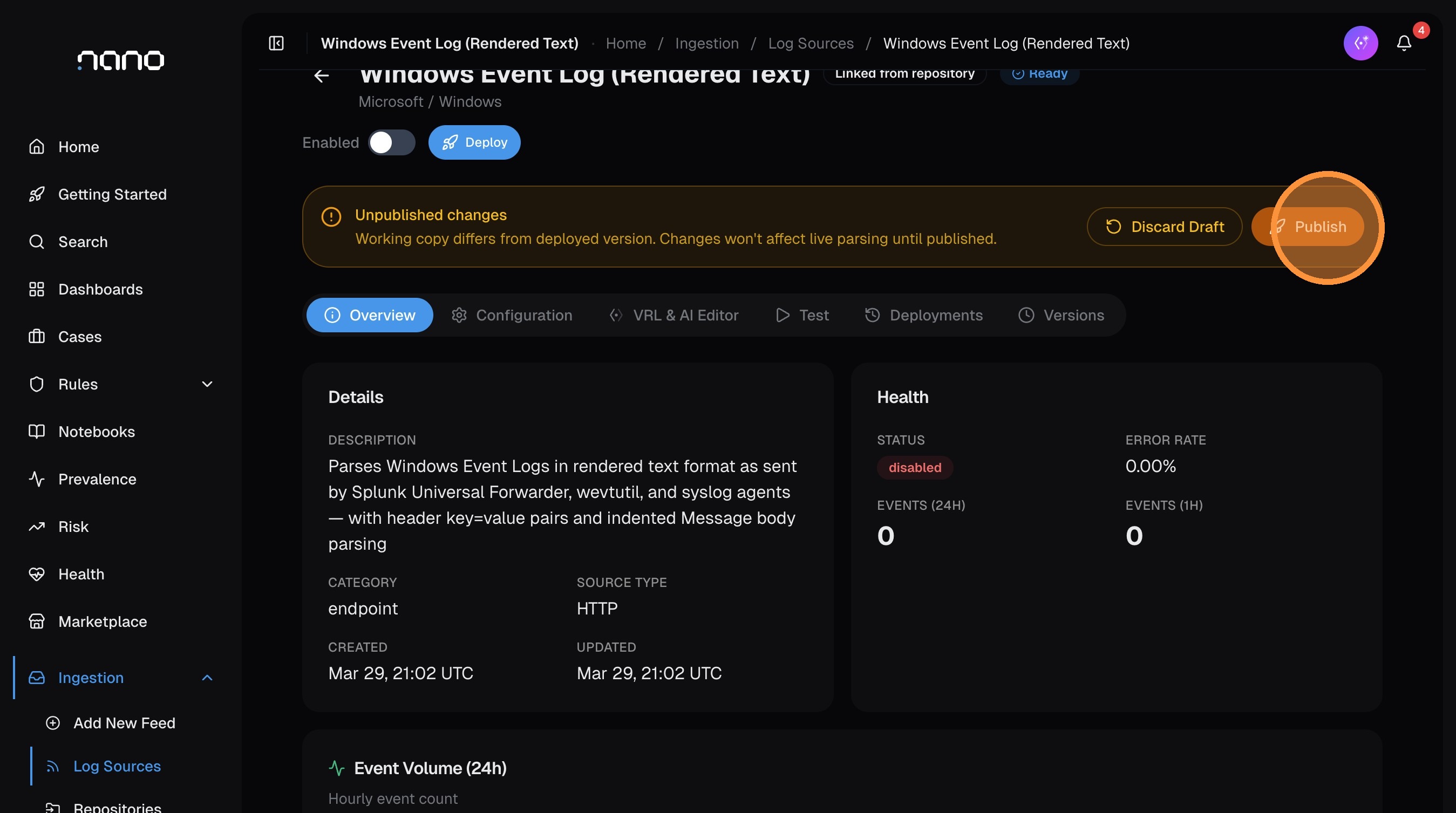Click the Health heart icon in sidebar

pyautogui.click(x=36, y=574)
